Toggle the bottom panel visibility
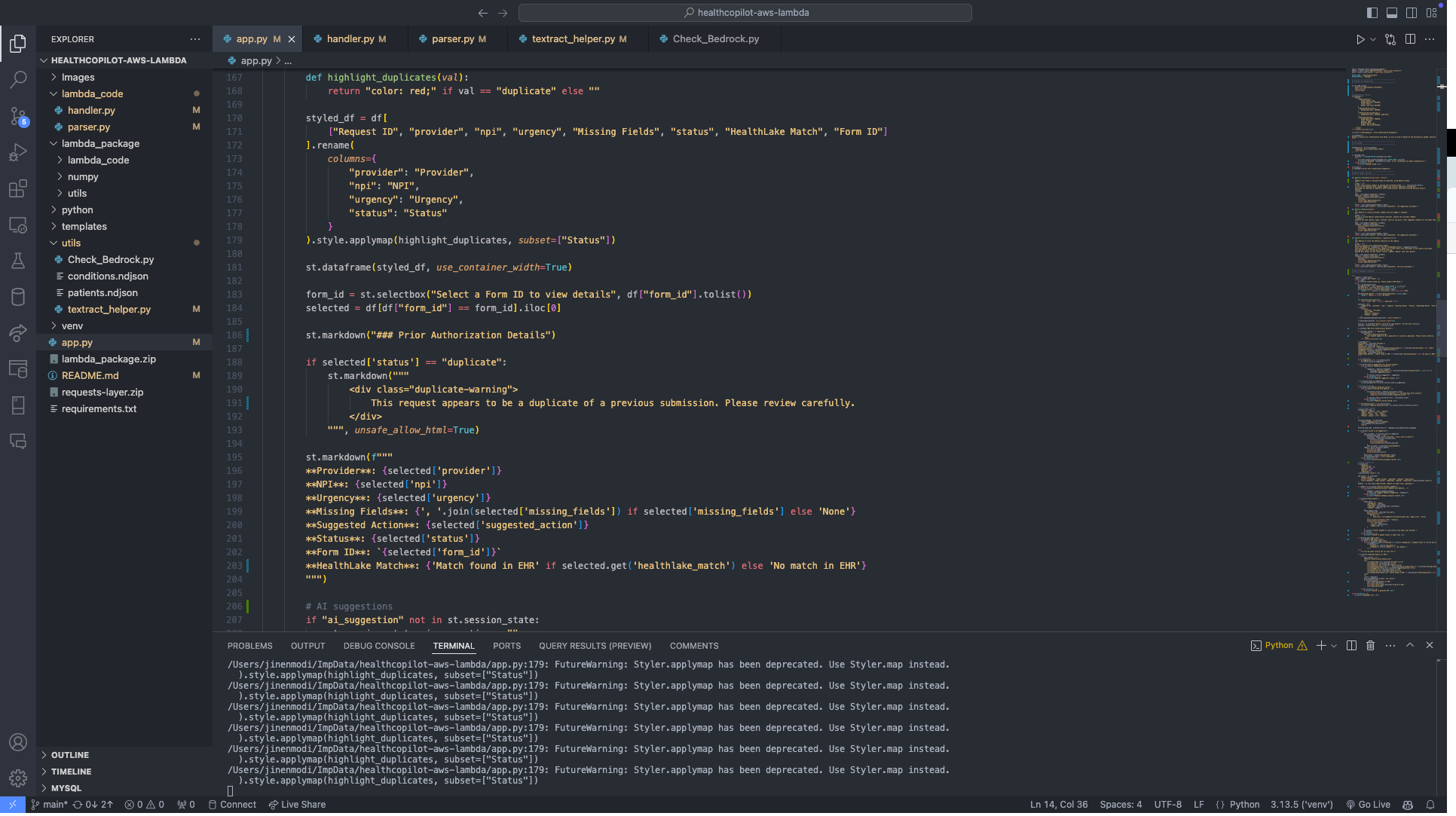Image resolution: width=1456 pixels, height=816 pixels. tap(1391, 13)
